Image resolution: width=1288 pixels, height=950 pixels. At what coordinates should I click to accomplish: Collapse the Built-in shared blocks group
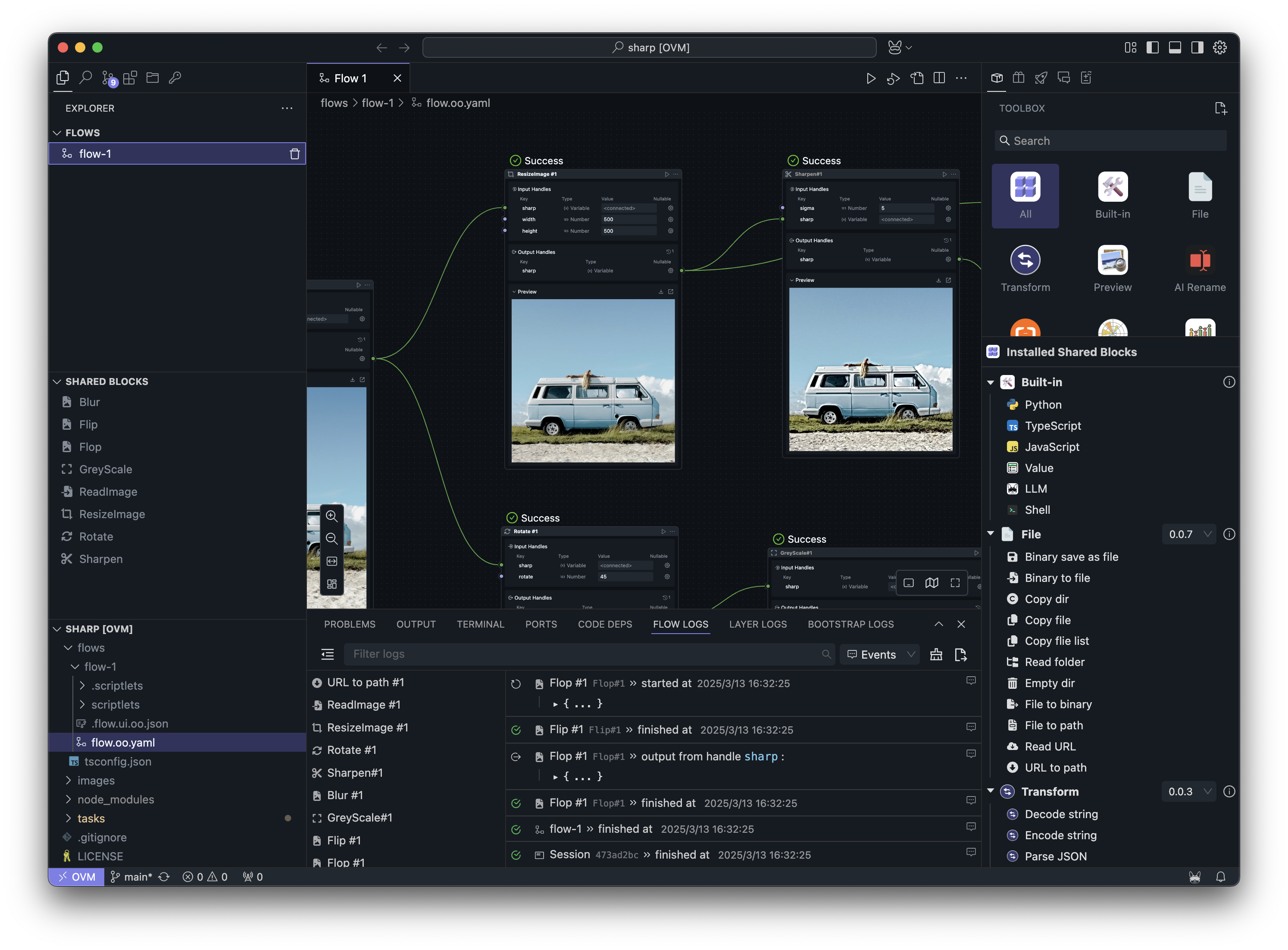[x=991, y=382]
